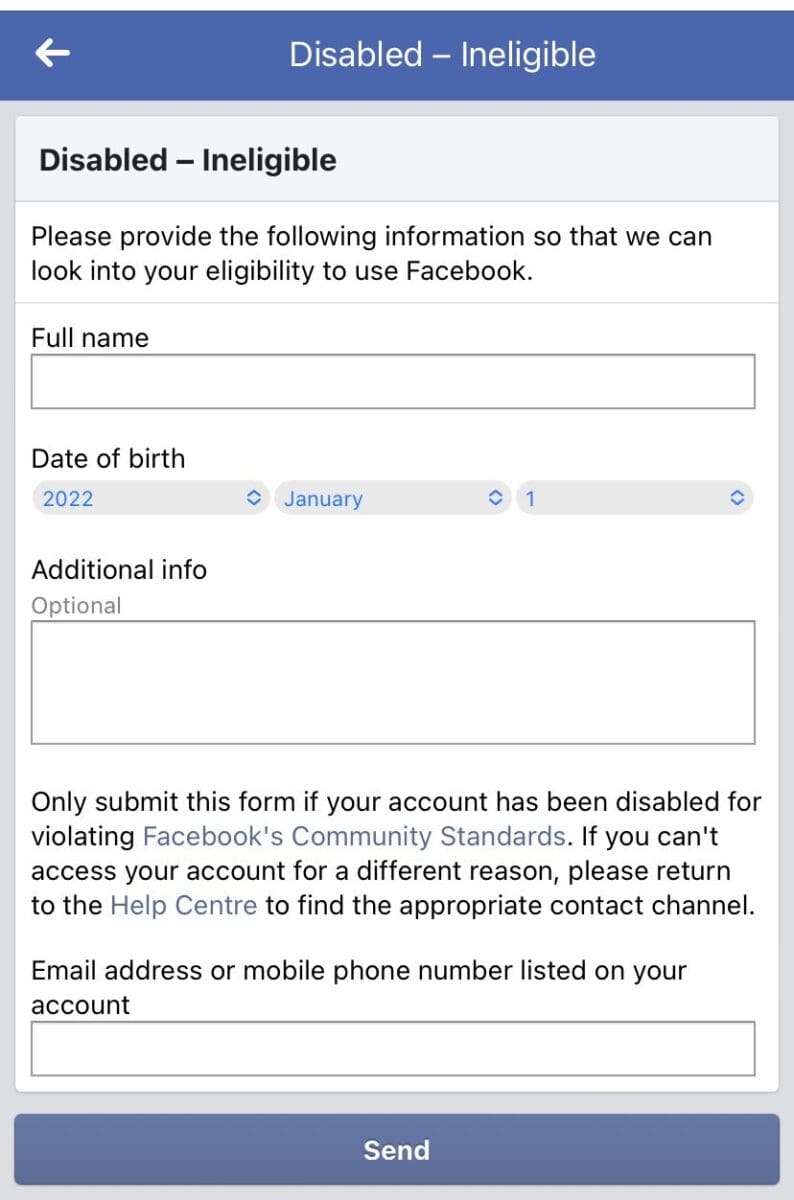
Task: Click the bold 'Disabled – Ineligible' card heading
Action: tap(188, 160)
